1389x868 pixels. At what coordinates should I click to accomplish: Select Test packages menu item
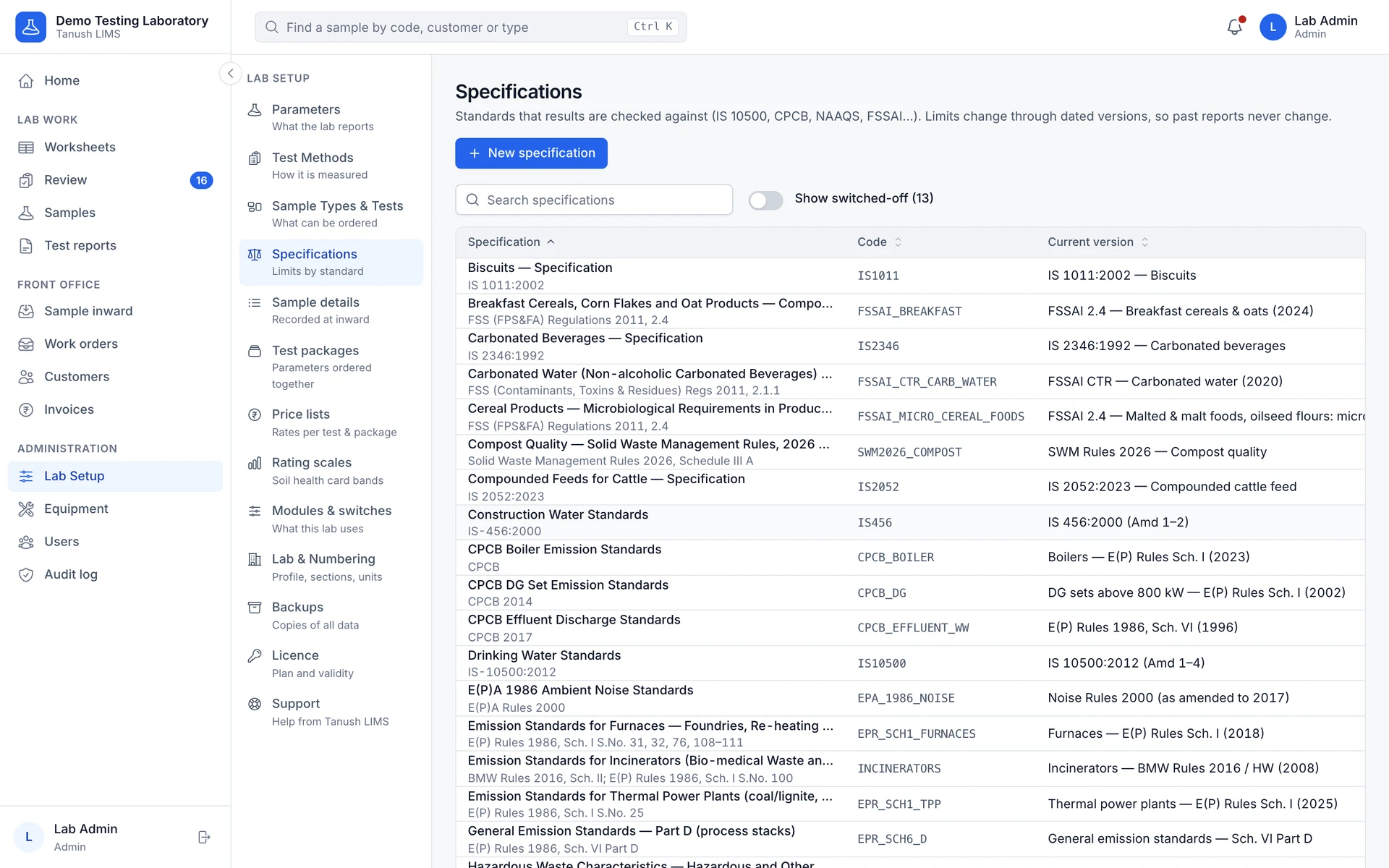point(331,367)
